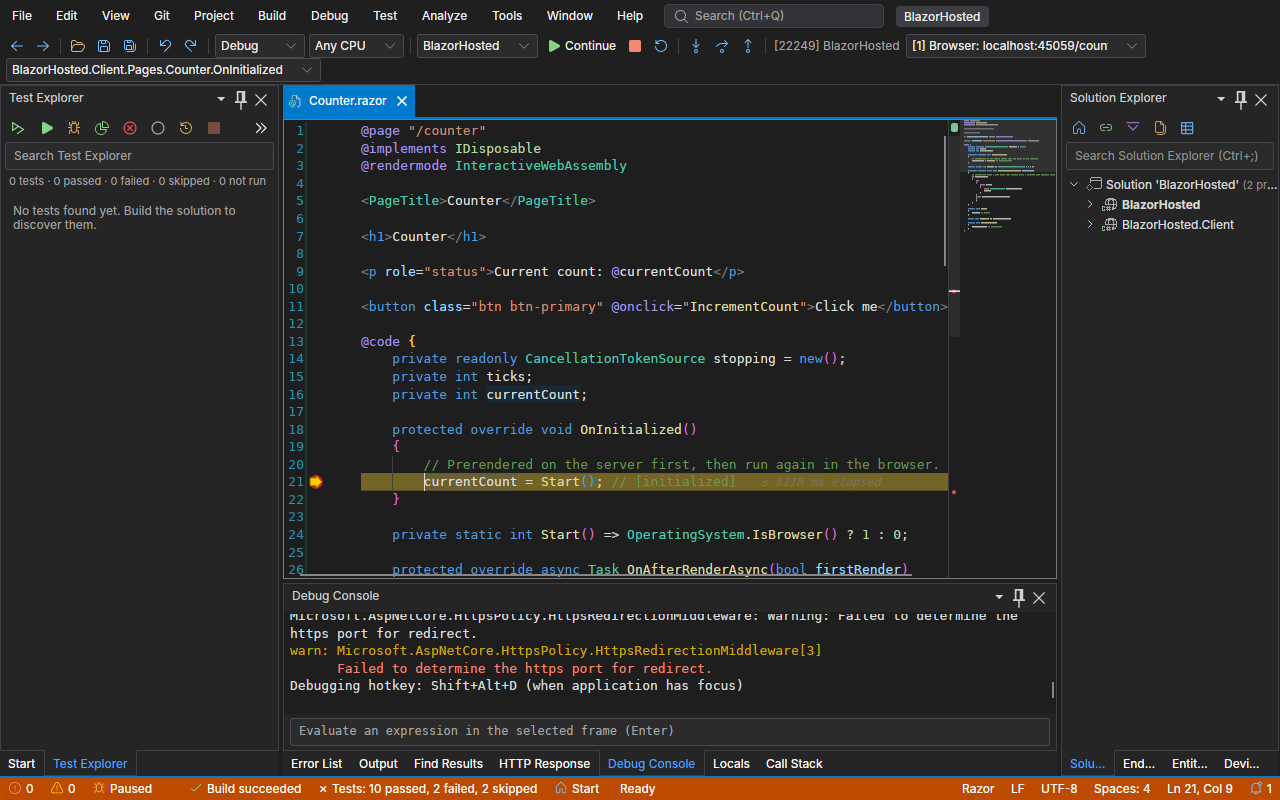Image resolution: width=1280 pixels, height=800 pixels.
Task: Switch to the Locals tab
Action: tap(731, 764)
